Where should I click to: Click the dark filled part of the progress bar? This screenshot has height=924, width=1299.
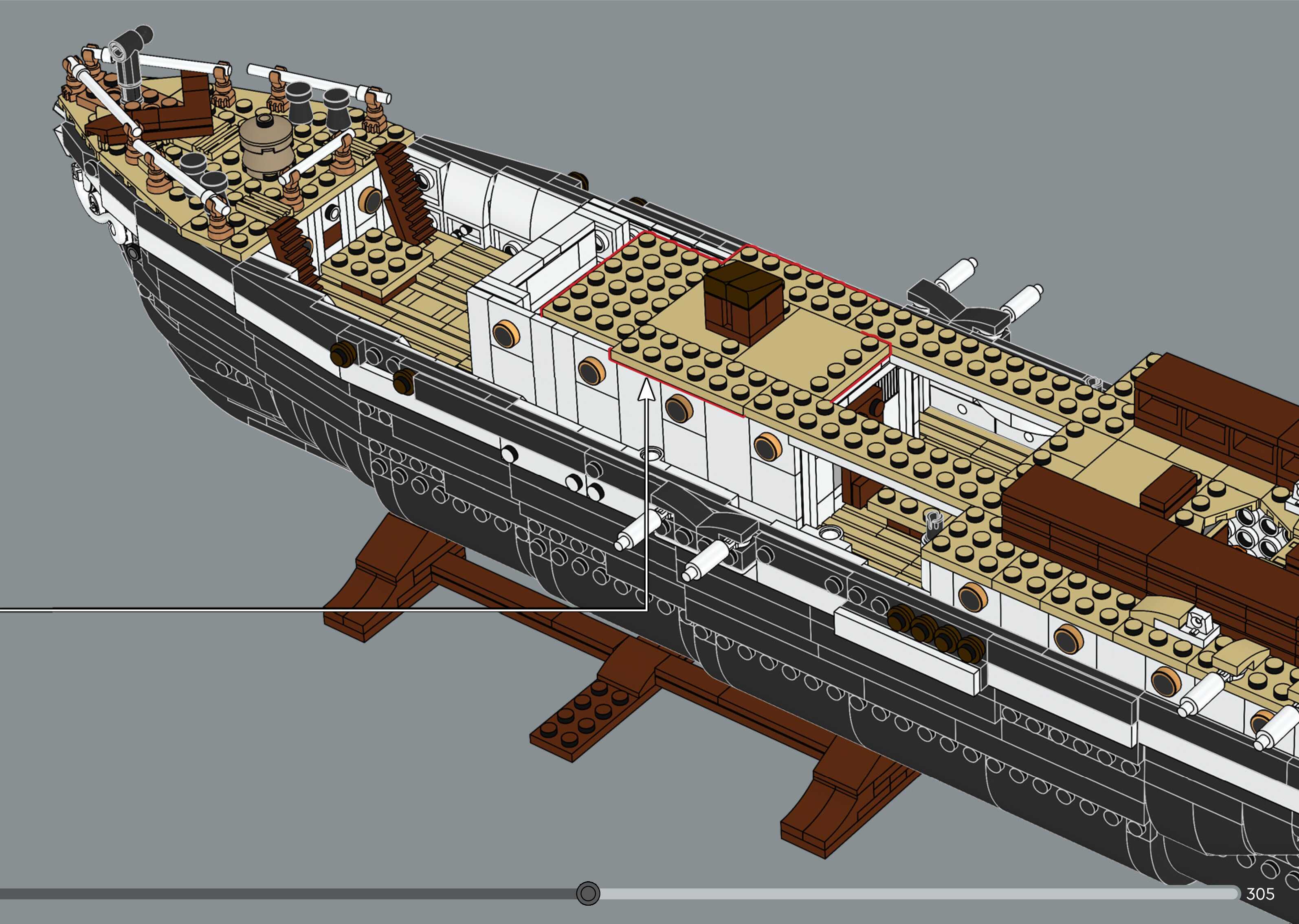(x=284, y=894)
